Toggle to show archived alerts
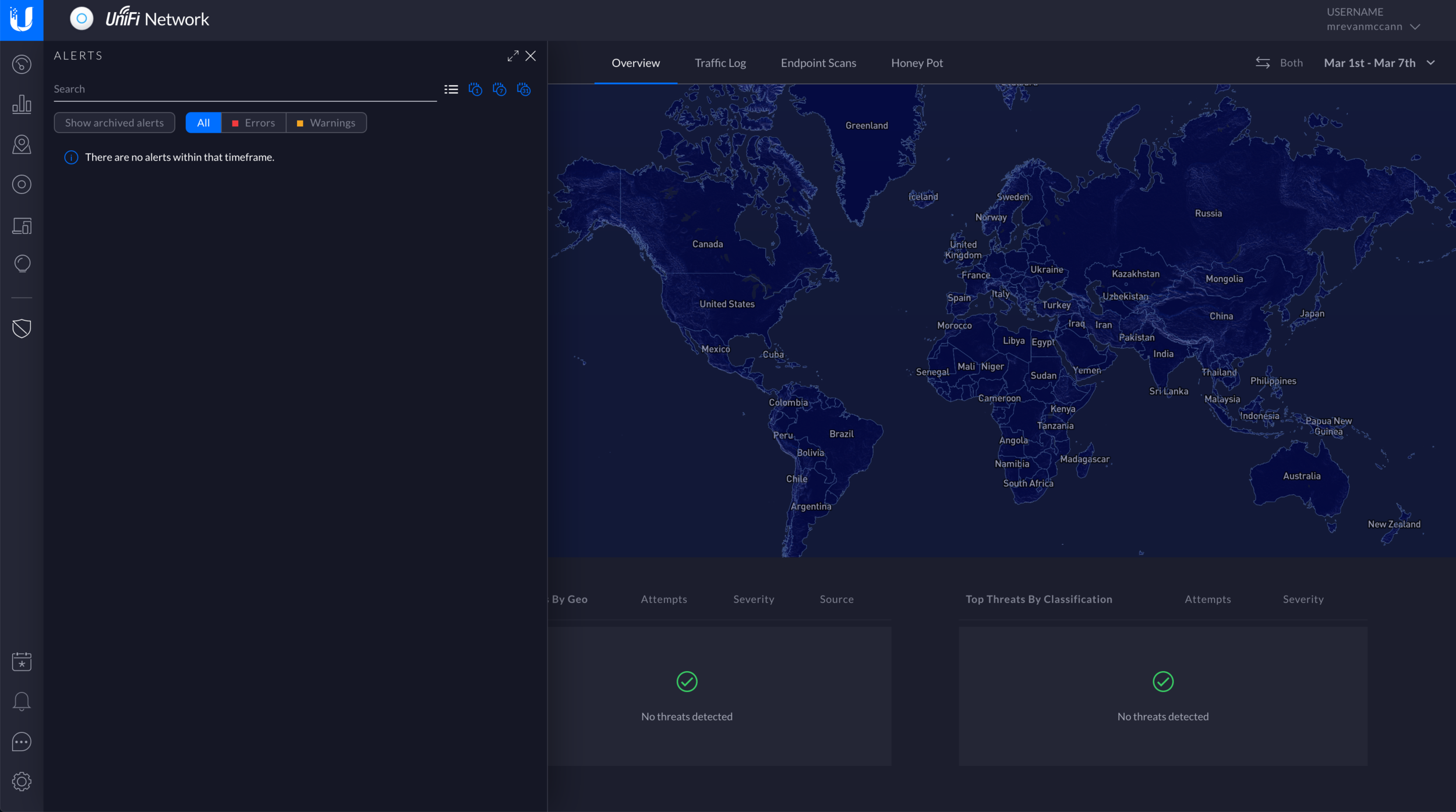1456x812 pixels. pyautogui.click(x=114, y=122)
